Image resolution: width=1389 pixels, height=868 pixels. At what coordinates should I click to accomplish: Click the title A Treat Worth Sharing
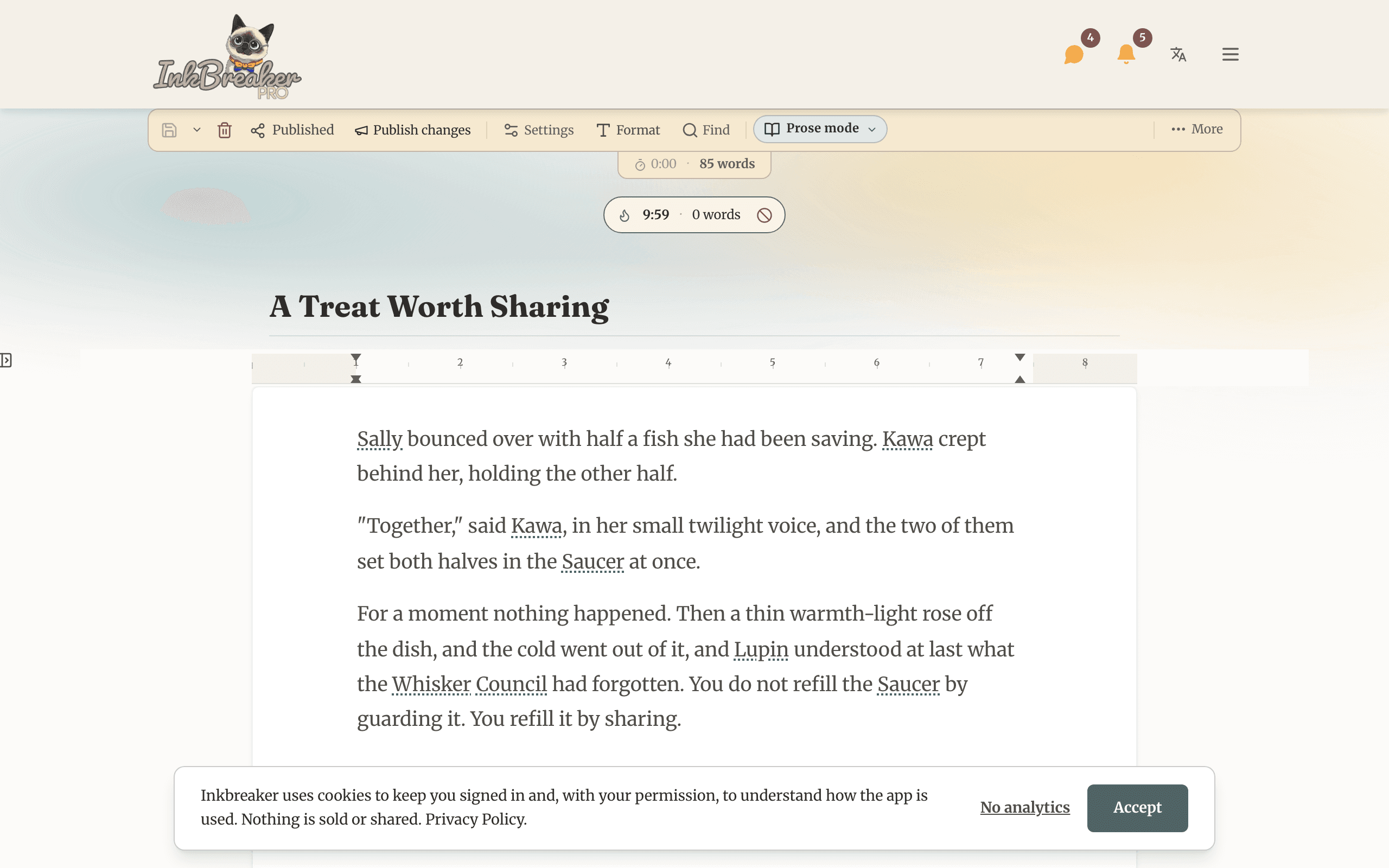click(439, 307)
